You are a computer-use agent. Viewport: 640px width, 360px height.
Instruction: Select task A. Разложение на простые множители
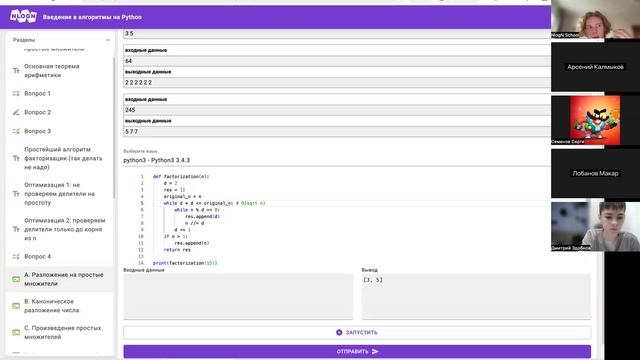point(64,279)
